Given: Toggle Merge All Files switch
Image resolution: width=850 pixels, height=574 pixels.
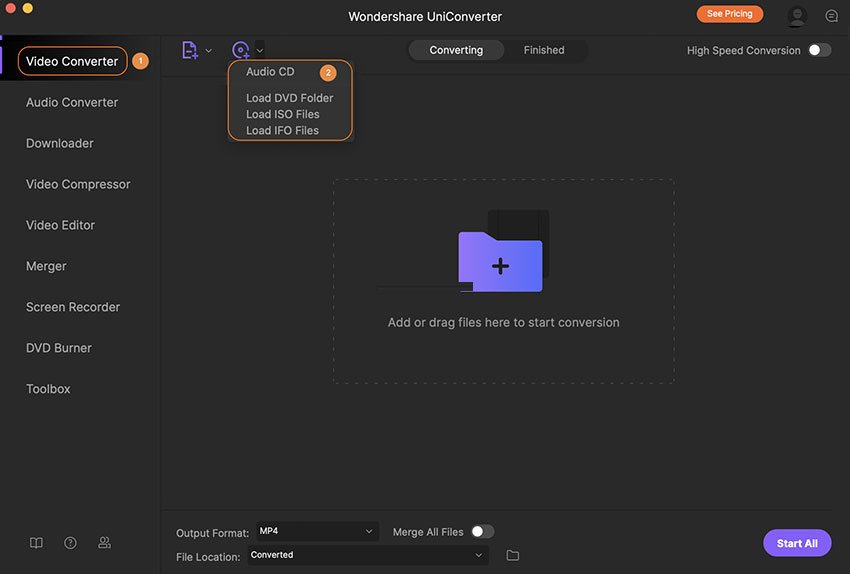Looking at the screenshot, I should [482, 532].
